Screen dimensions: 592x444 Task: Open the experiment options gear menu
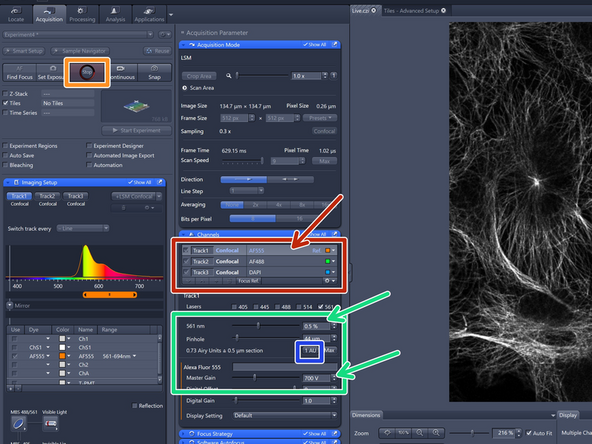pos(164,34)
